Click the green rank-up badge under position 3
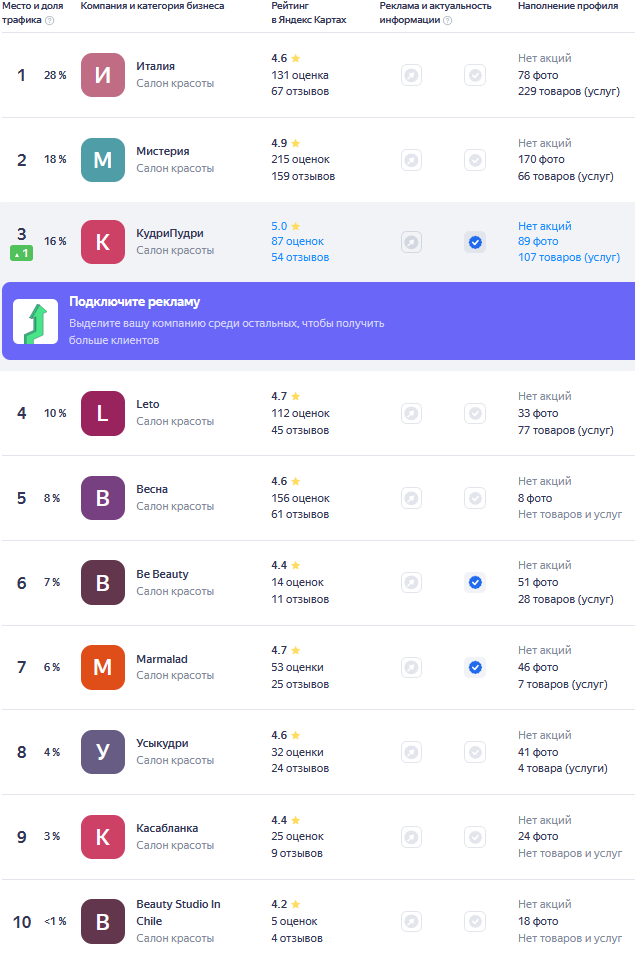The width and height of the screenshot is (635, 960). pos(21,254)
